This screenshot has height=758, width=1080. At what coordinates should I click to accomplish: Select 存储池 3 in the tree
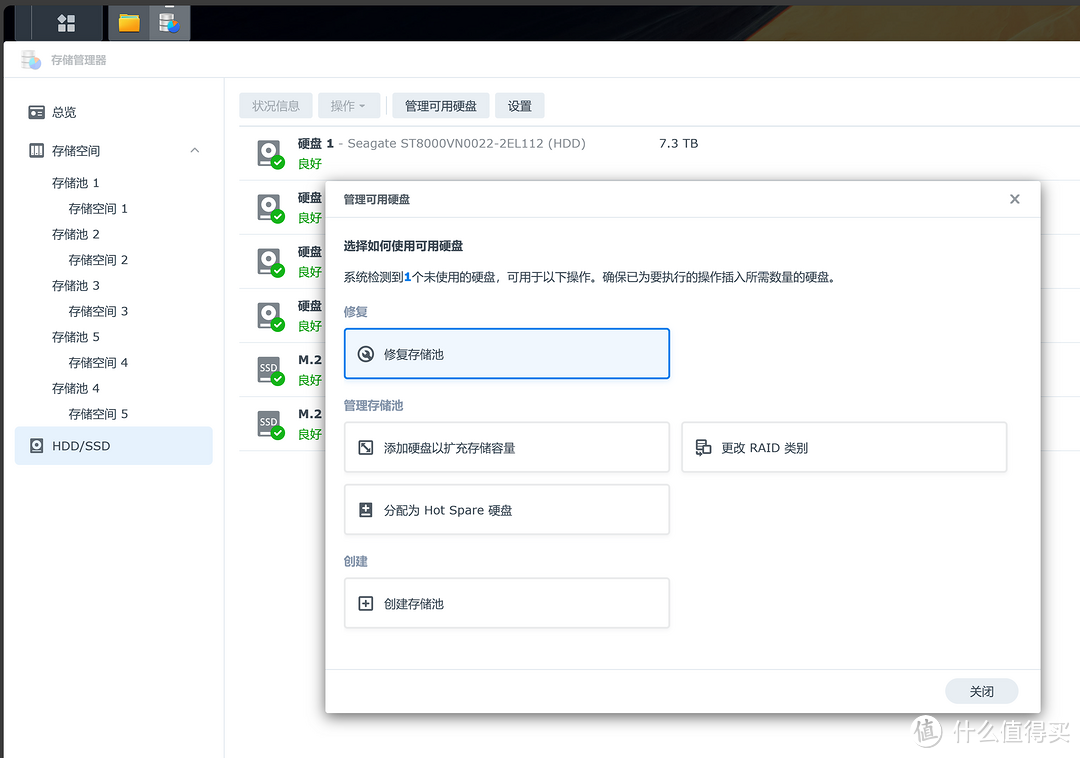(76, 285)
